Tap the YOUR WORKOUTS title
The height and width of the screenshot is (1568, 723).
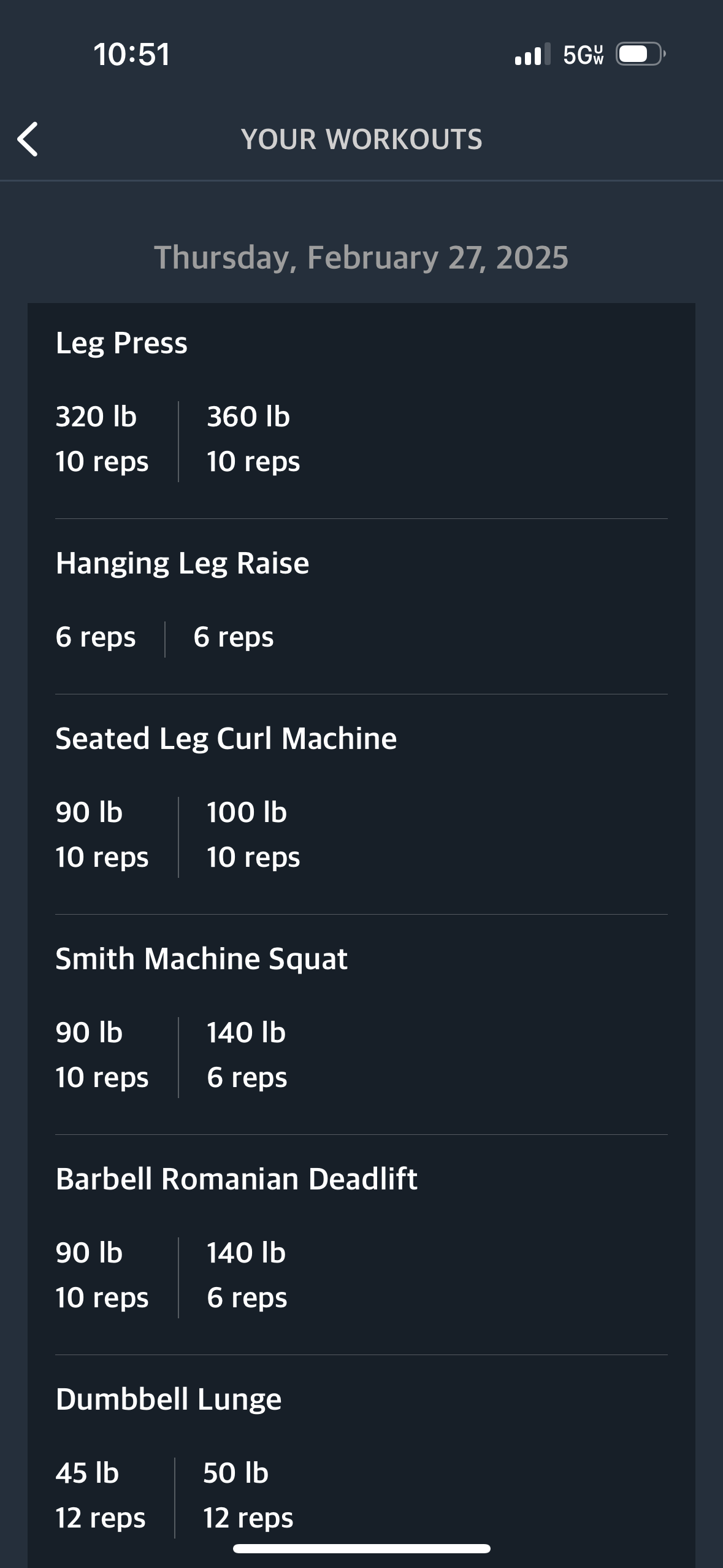362,139
